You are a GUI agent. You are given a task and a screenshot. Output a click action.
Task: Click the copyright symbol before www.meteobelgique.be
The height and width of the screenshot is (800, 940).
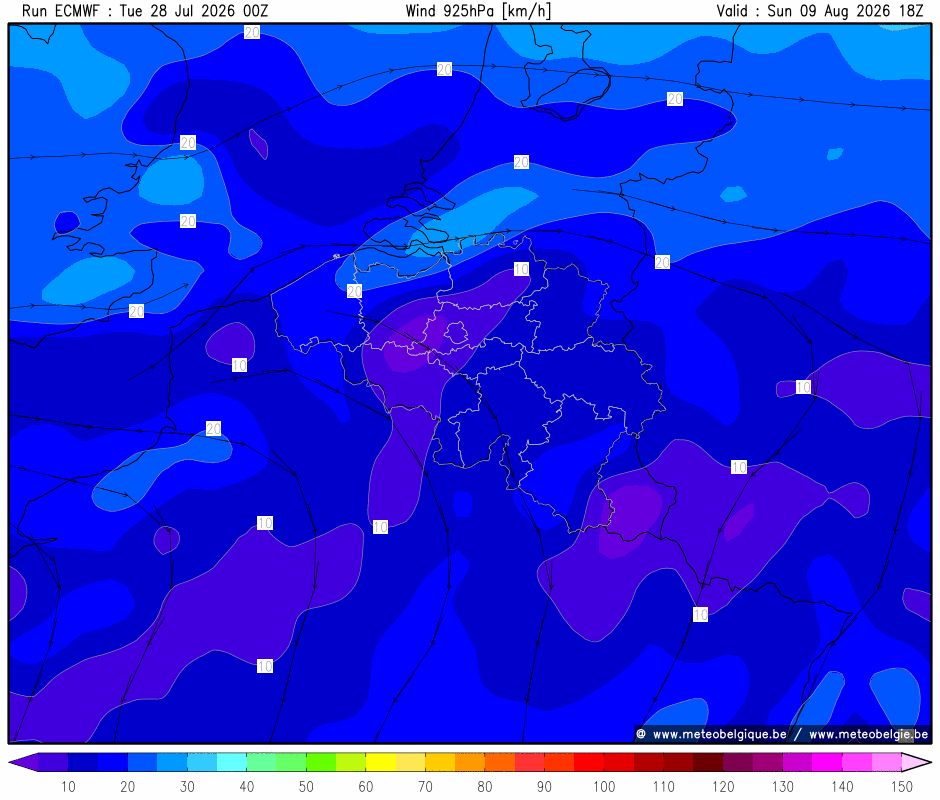tap(641, 734)
